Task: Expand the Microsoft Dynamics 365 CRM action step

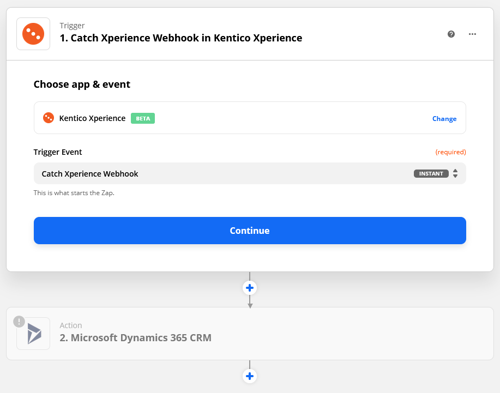Action: [x=250, y=334]
